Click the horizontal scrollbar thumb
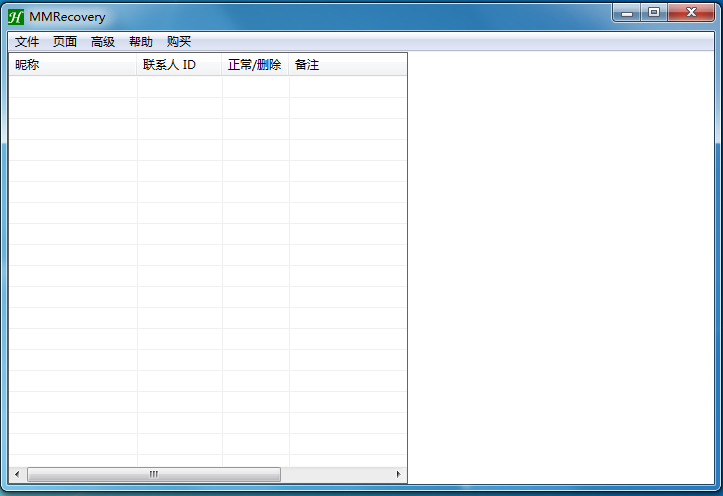The height and width of the screenshot is (496, 723). point(154,474)
